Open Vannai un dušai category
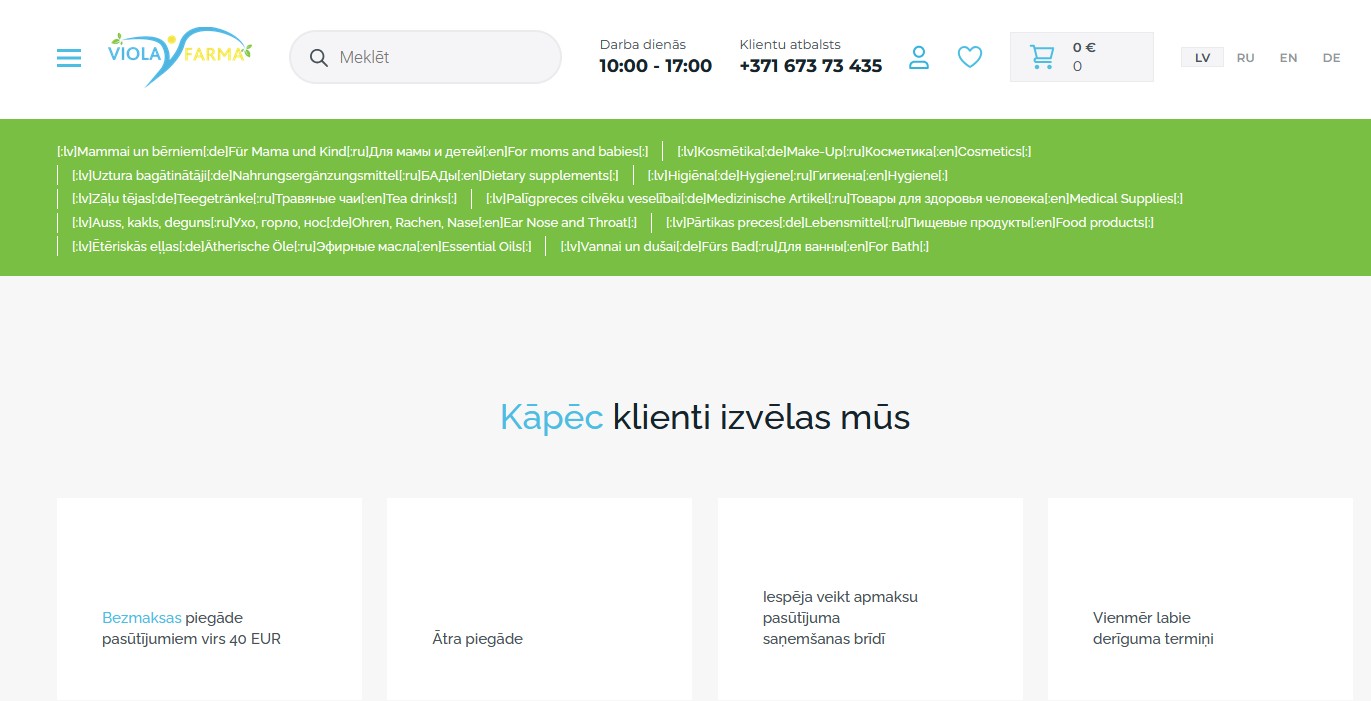This screenshot has height=701, width=1371. coord(745,247)
